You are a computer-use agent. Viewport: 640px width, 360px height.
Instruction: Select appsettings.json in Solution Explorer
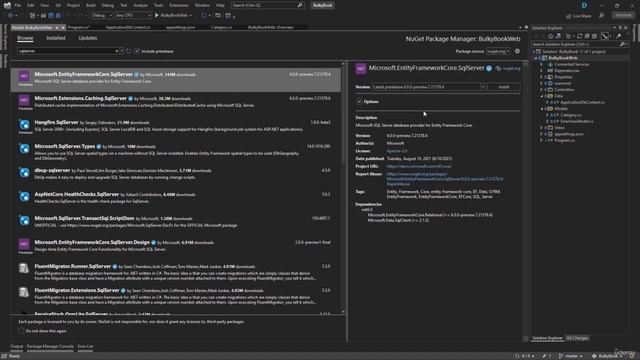click(x=569, y=134)
